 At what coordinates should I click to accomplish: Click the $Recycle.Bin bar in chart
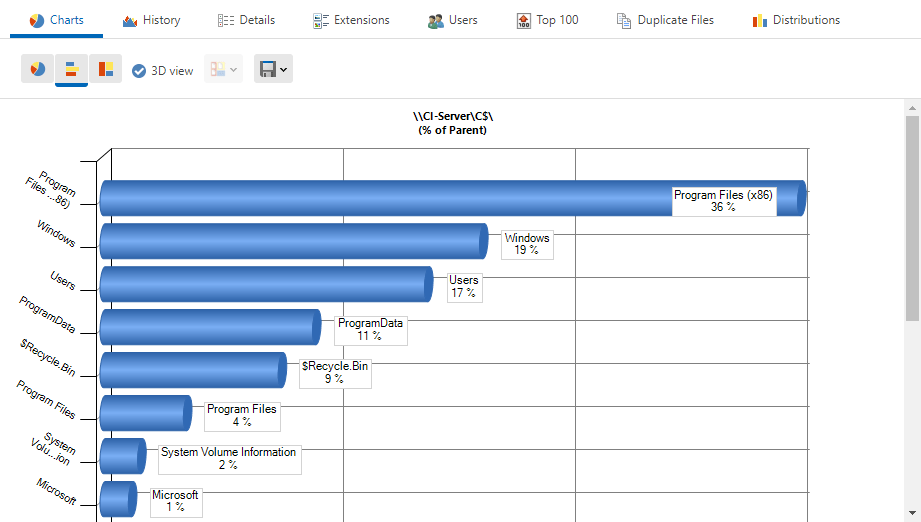click(x=190, y=370)
